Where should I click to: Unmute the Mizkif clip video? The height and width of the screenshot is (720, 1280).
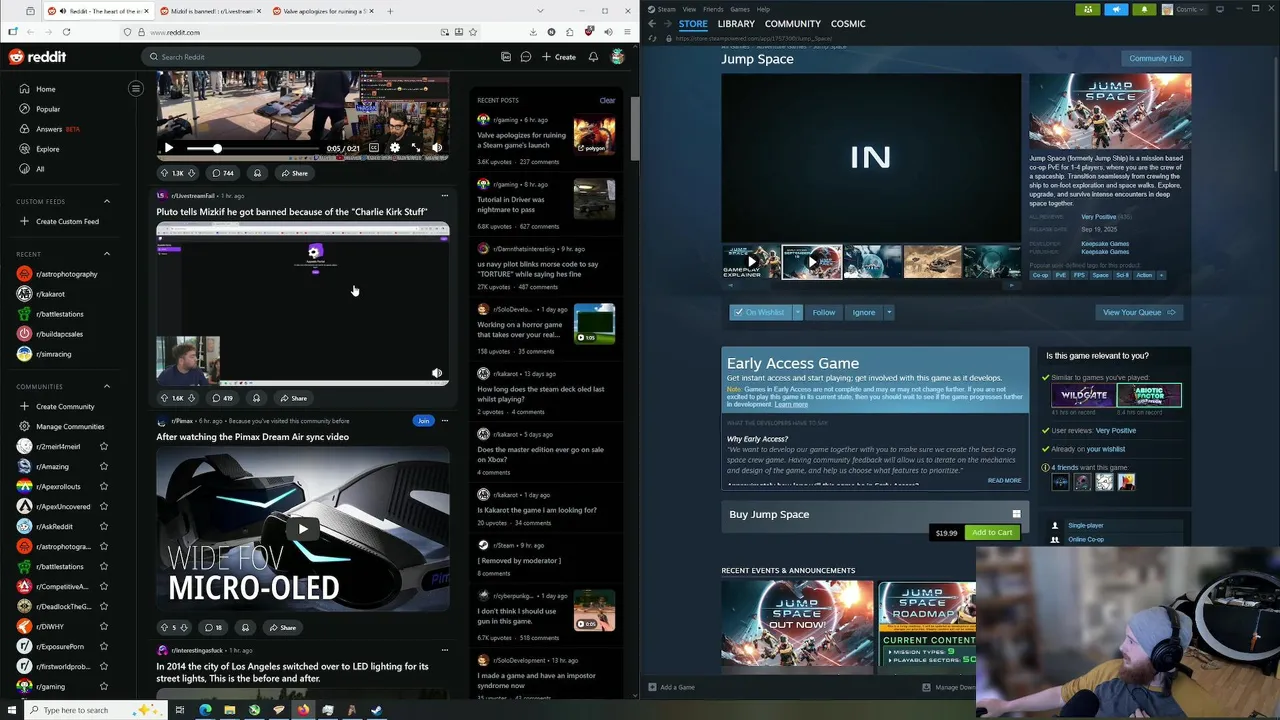[x=437, y=373]
